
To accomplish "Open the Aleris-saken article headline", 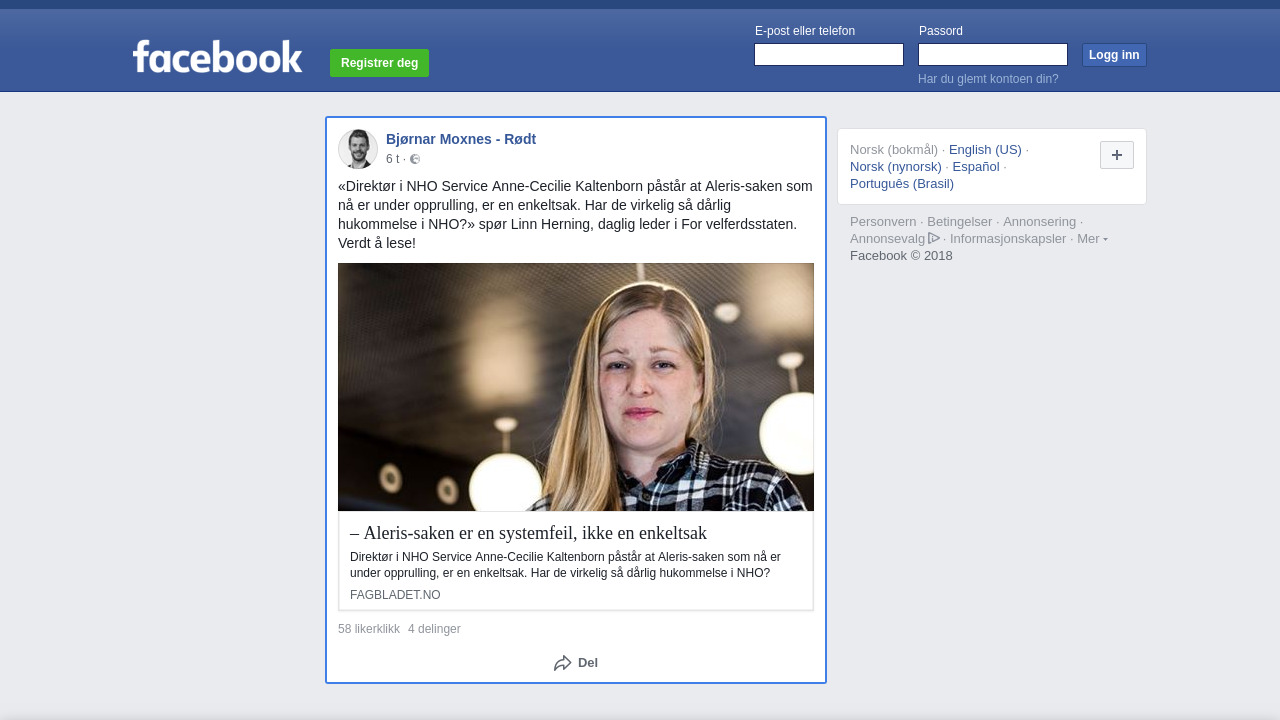I will 528,533.
